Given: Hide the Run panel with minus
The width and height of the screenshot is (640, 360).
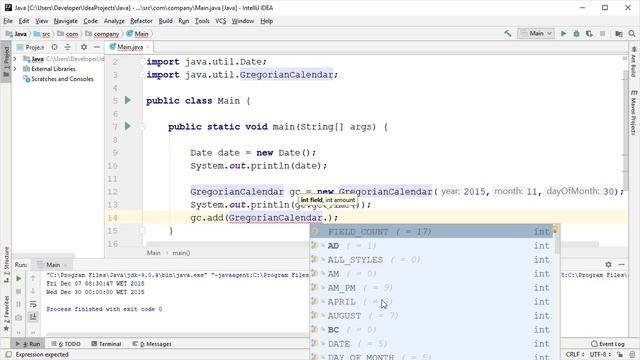Looking at the screenshot, I should [x=621, y=264].
